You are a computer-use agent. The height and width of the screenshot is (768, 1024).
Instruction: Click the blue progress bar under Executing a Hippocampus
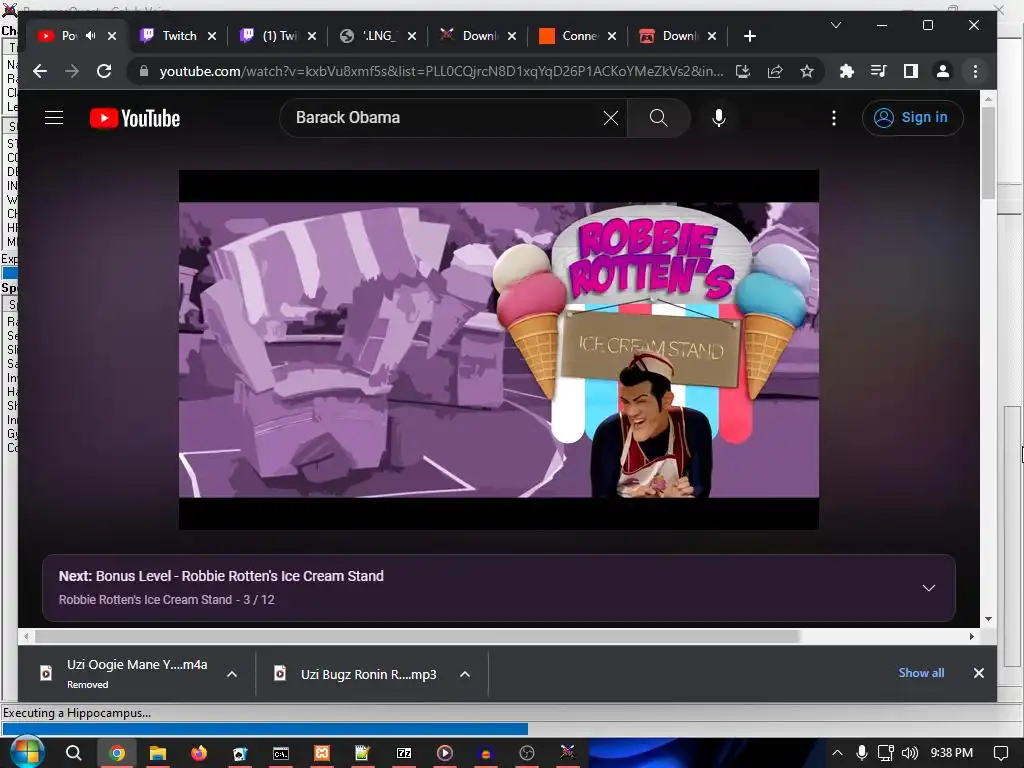pyautogui.click(x=265, y=729)
